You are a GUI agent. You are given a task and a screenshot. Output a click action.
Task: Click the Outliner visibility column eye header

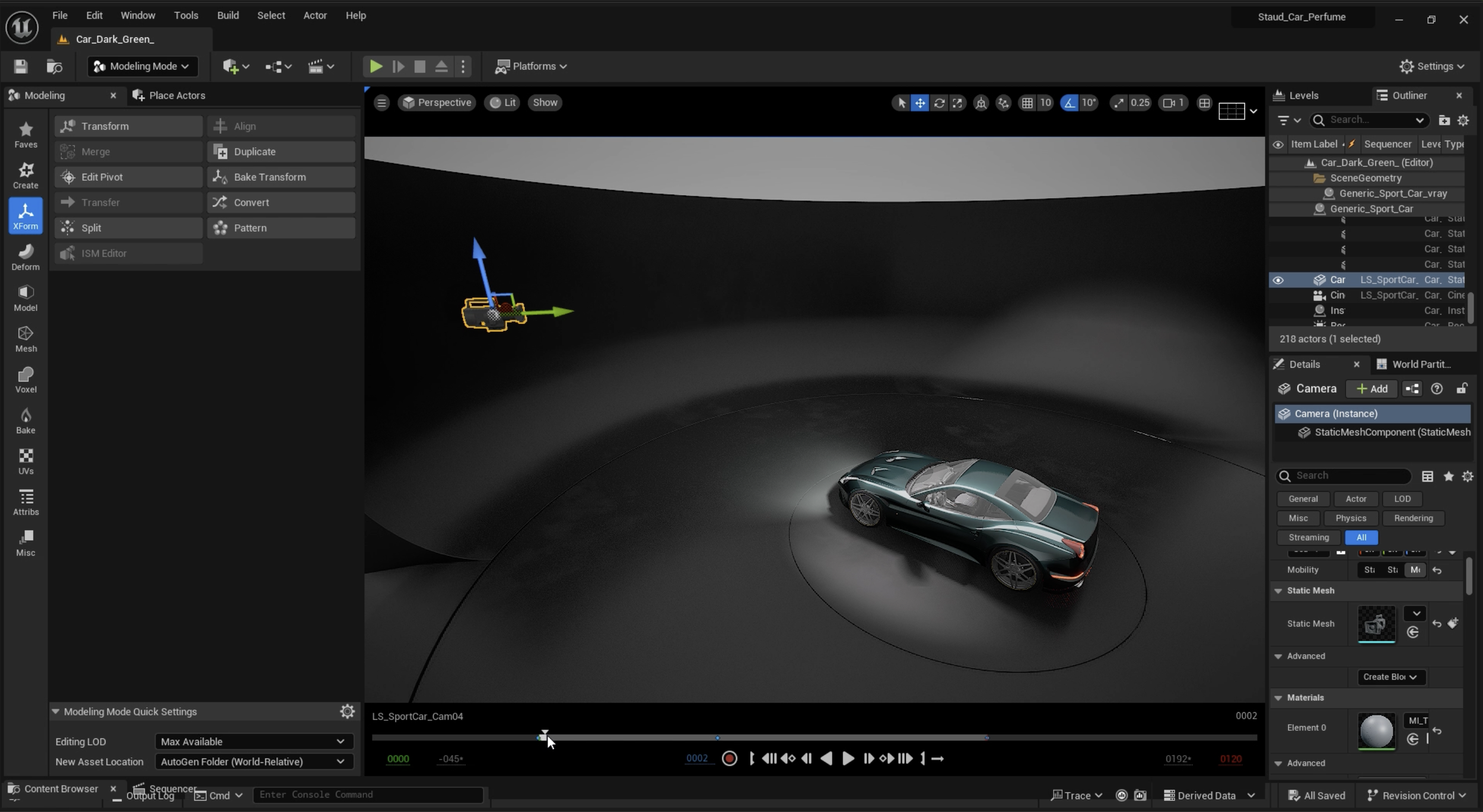1278,144
